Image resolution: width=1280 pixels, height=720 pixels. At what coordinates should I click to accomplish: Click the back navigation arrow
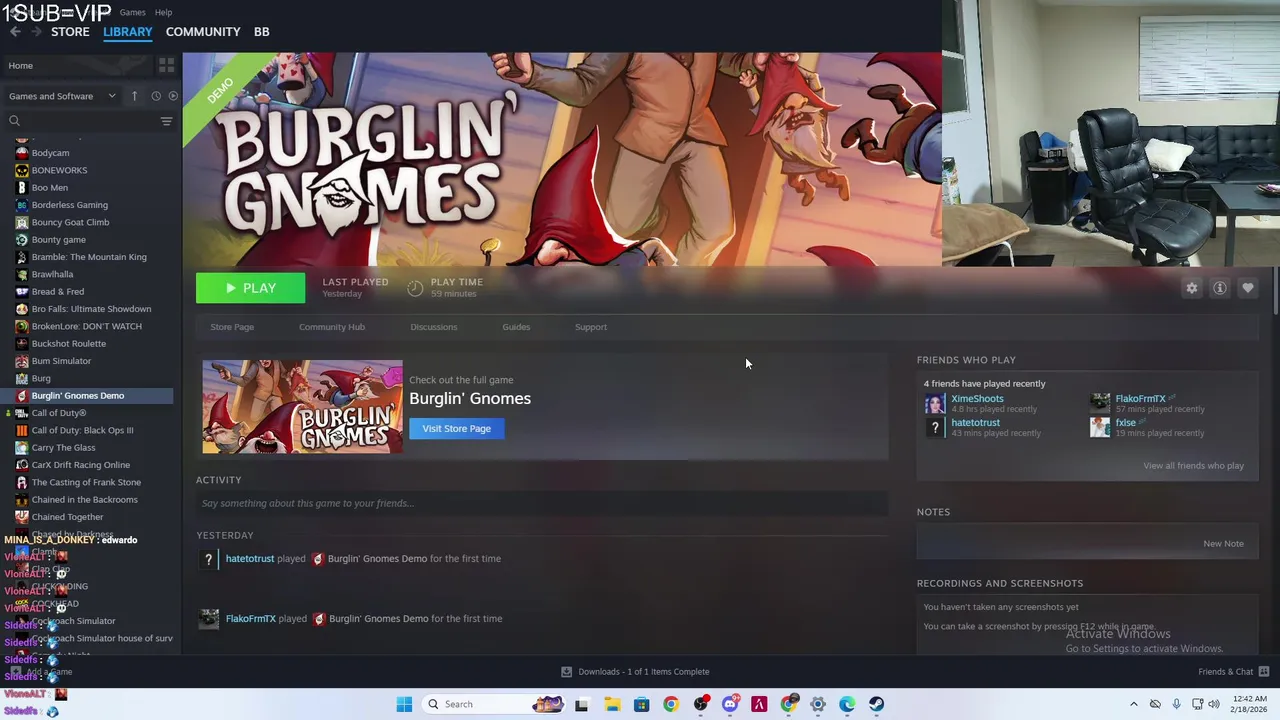15,32
